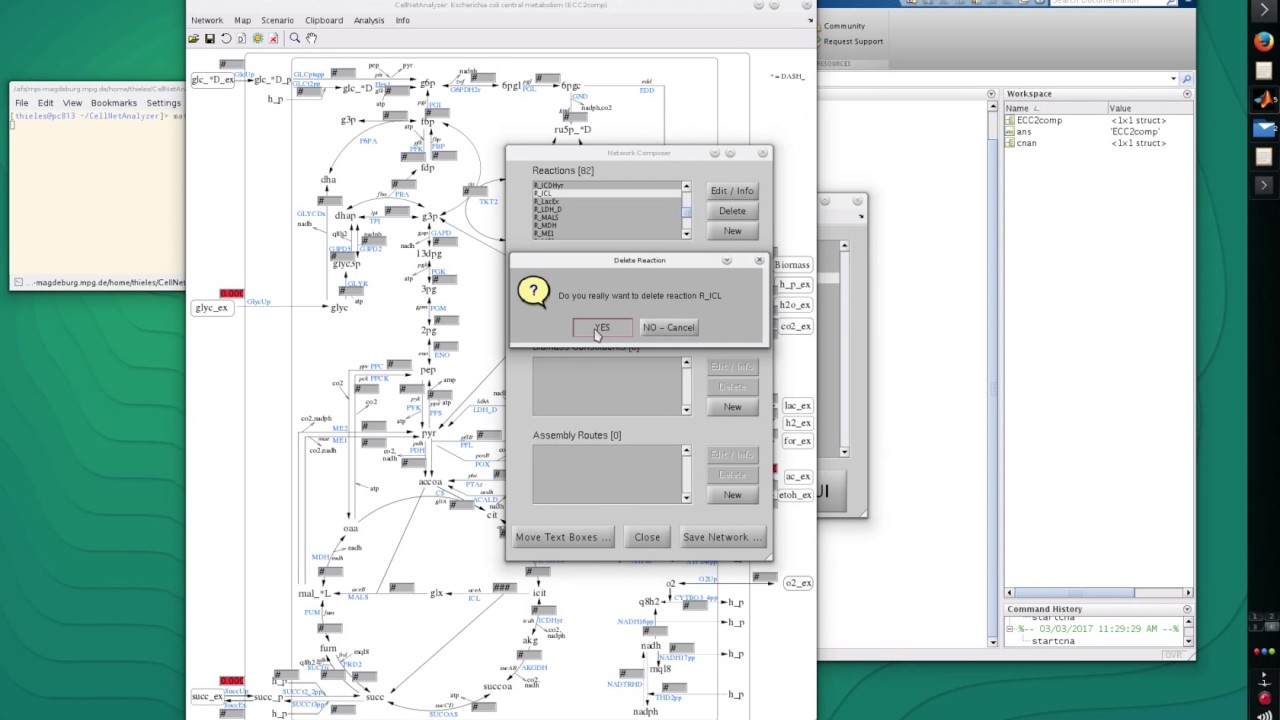Open MATLAB path dropdown arrow
The image size is (1280, 720).
1173,79
